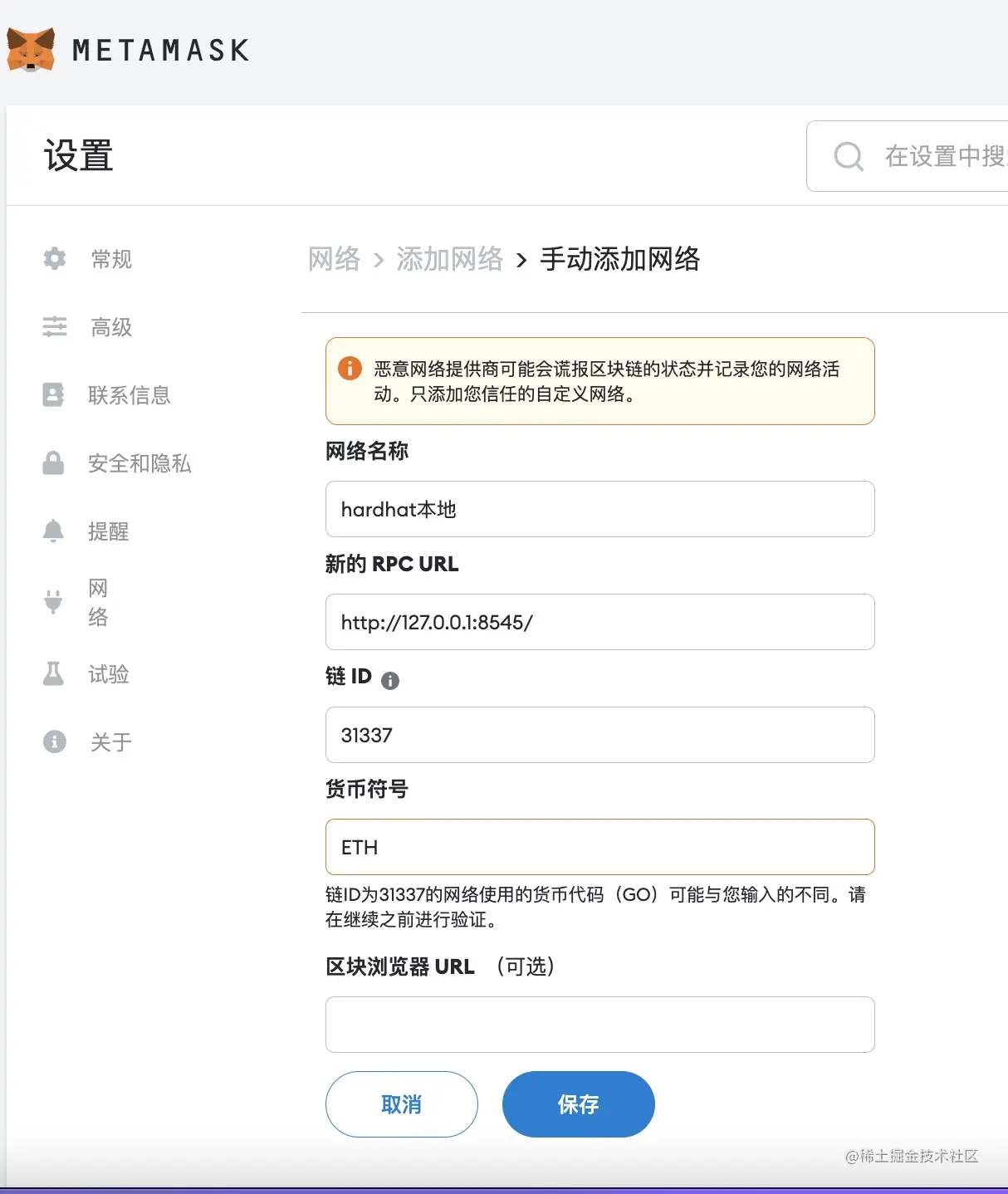Viewport: 1008px width, 1194px height.
Task: Click the 链 ID label text
Action: (349, 676)
